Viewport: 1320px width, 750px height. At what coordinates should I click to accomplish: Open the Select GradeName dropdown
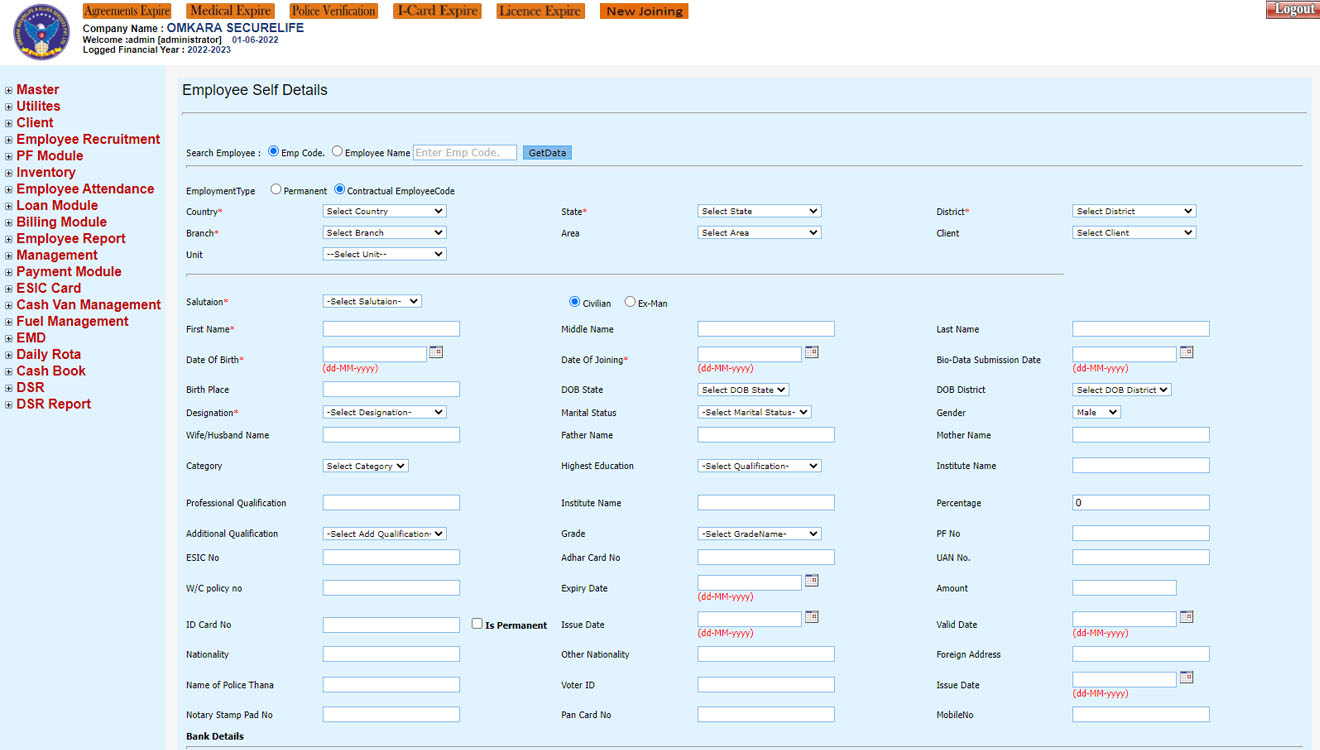pos(759,534)
